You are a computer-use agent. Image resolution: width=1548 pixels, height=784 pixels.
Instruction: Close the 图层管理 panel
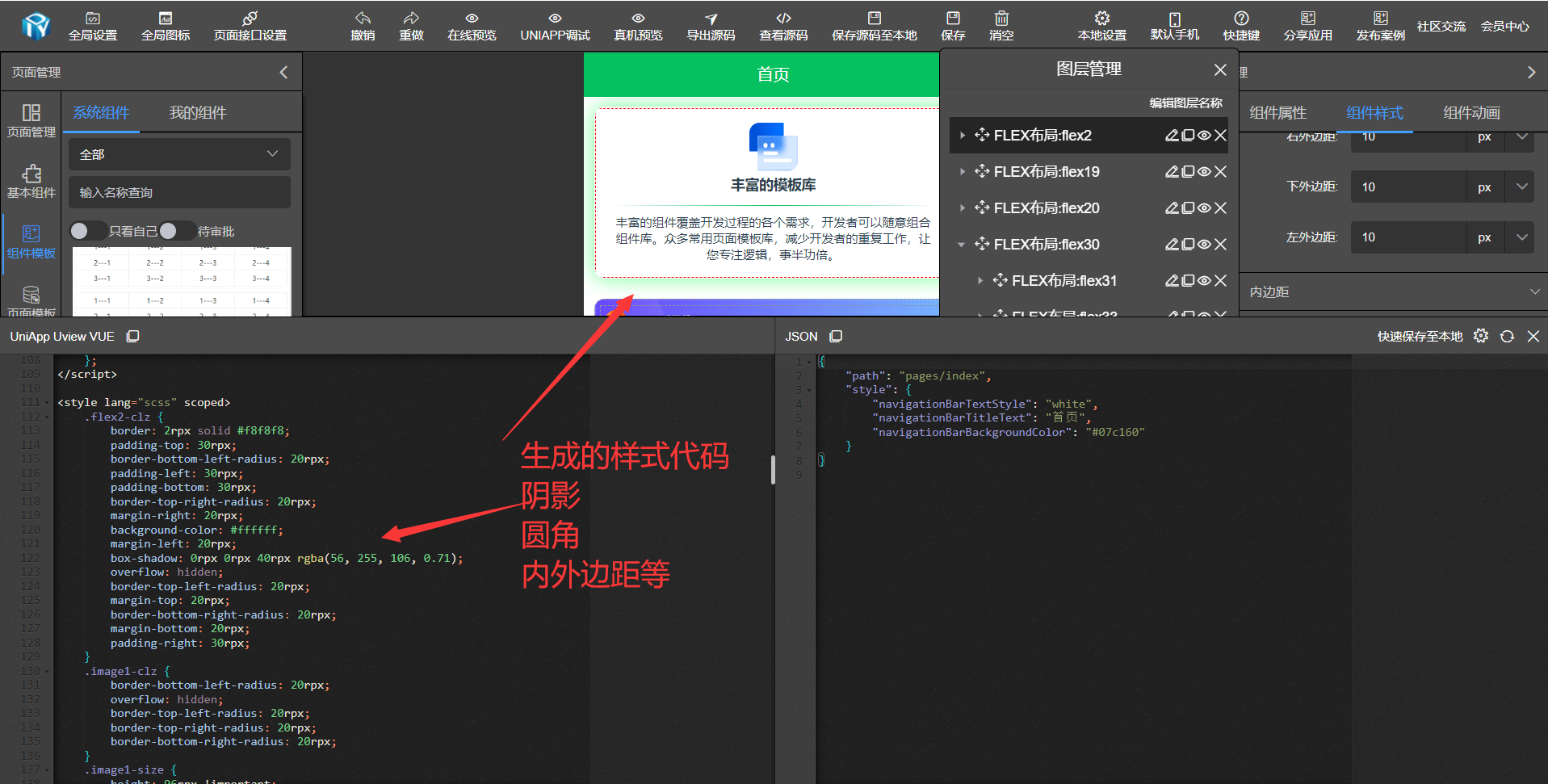pyautogui.click(x=1220, y=70)
